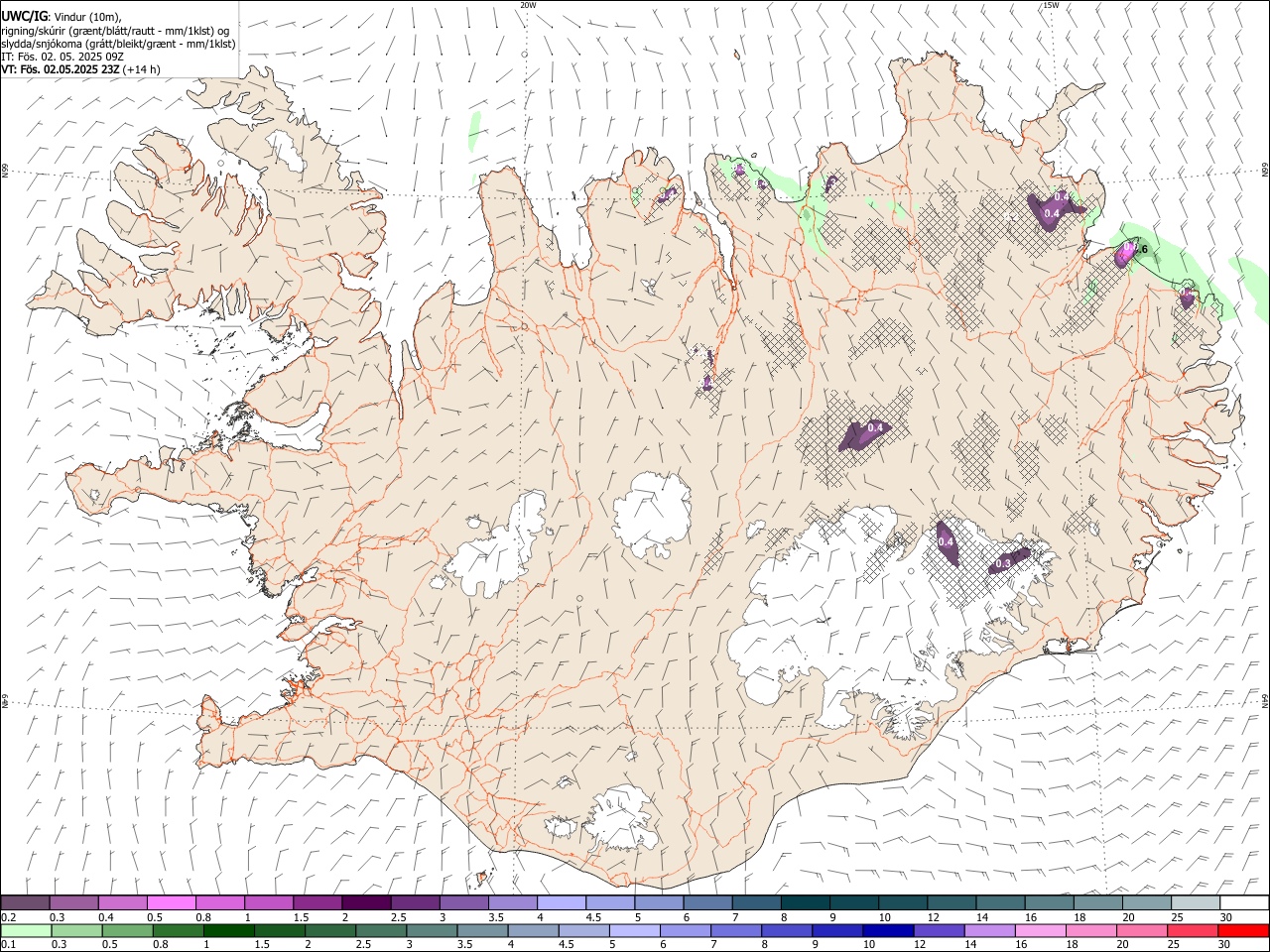
Task: Pick the purple swatch at 12 in lower legend
Action: 939,930
